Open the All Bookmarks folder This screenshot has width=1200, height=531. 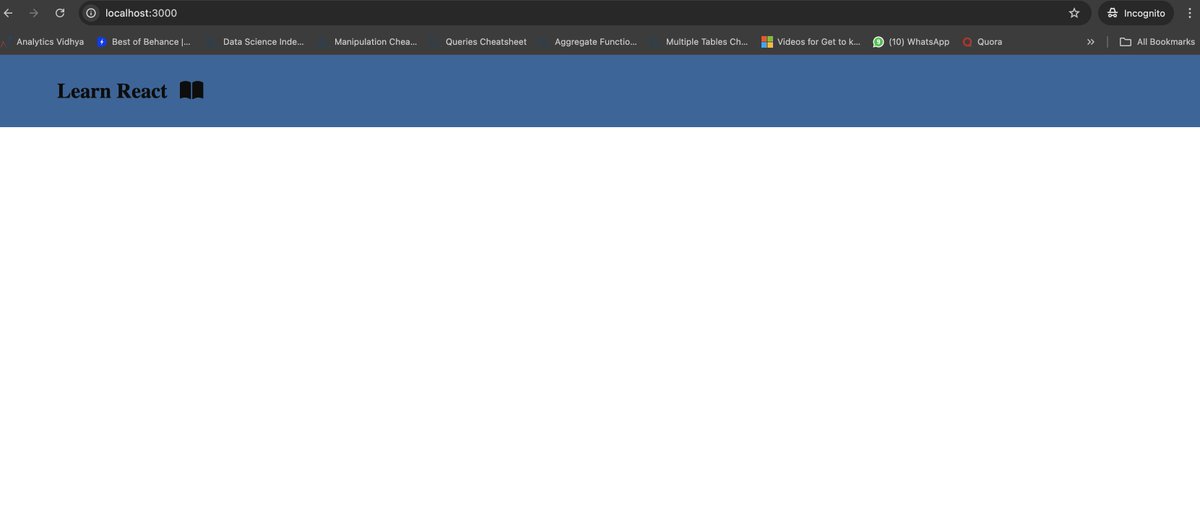[x=1157, y=42]
